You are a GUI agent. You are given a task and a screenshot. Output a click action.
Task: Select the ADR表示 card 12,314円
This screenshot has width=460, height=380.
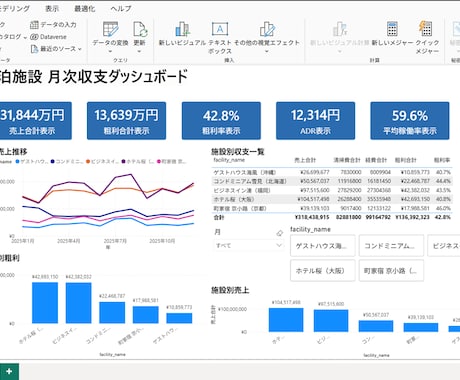pos(315,121)
